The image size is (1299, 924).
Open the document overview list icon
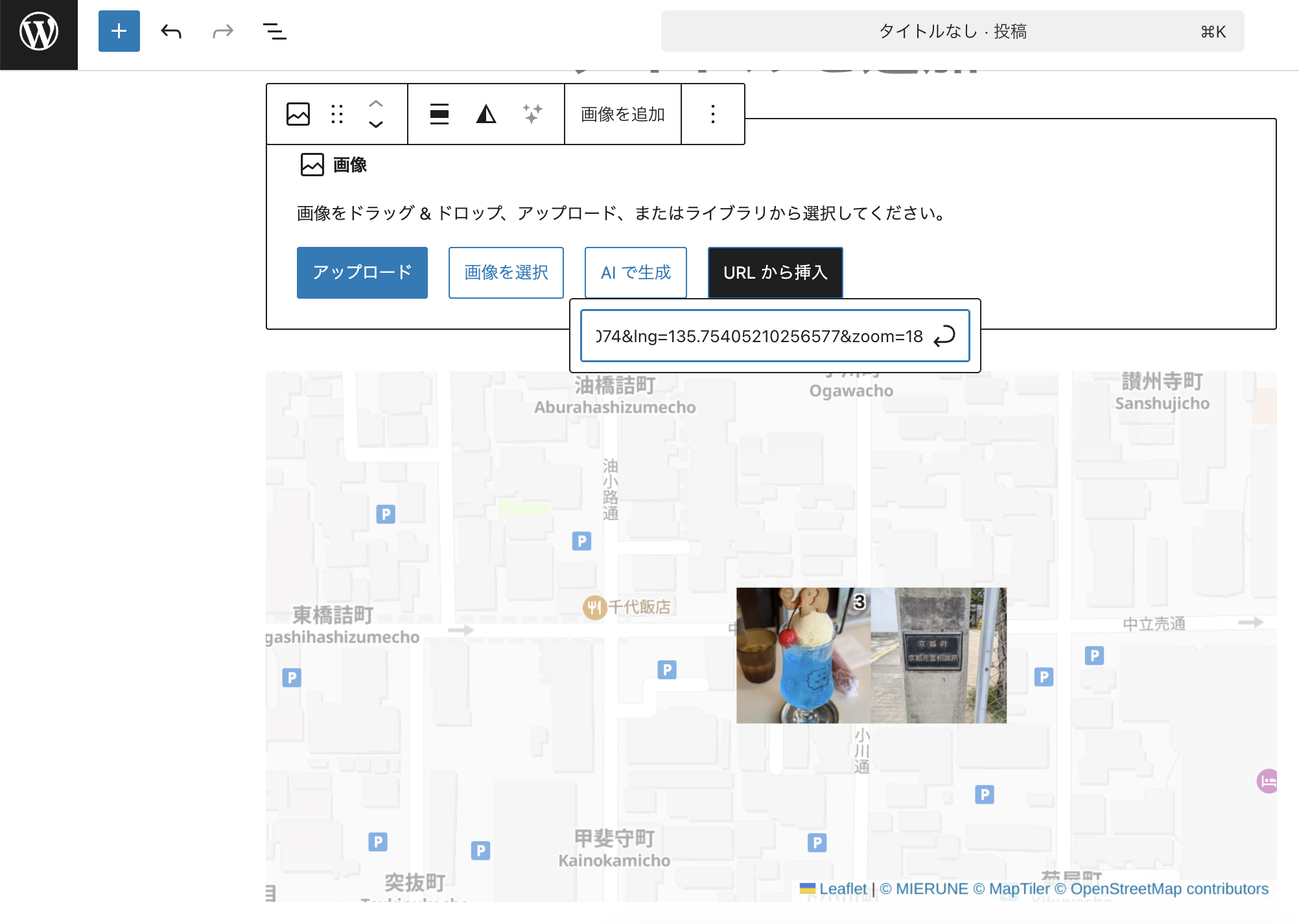click(274, 31)
